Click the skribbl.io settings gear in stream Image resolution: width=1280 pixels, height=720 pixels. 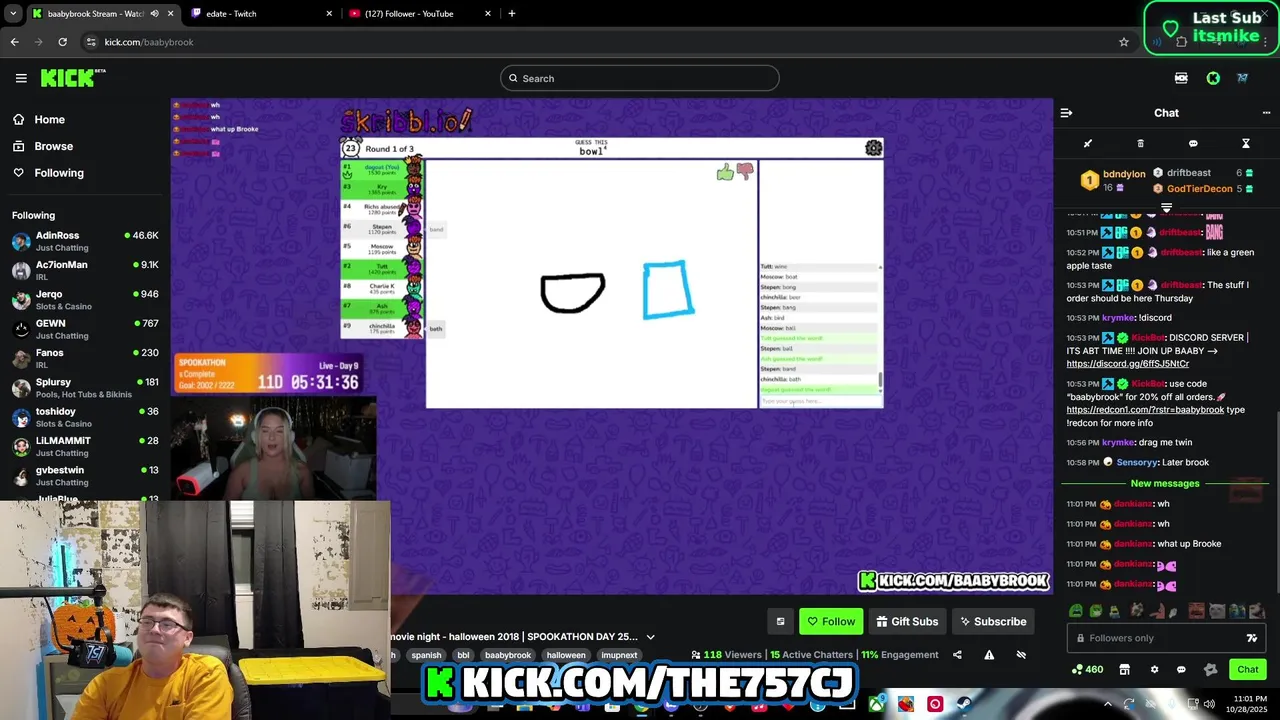click(x=873, y=148)
